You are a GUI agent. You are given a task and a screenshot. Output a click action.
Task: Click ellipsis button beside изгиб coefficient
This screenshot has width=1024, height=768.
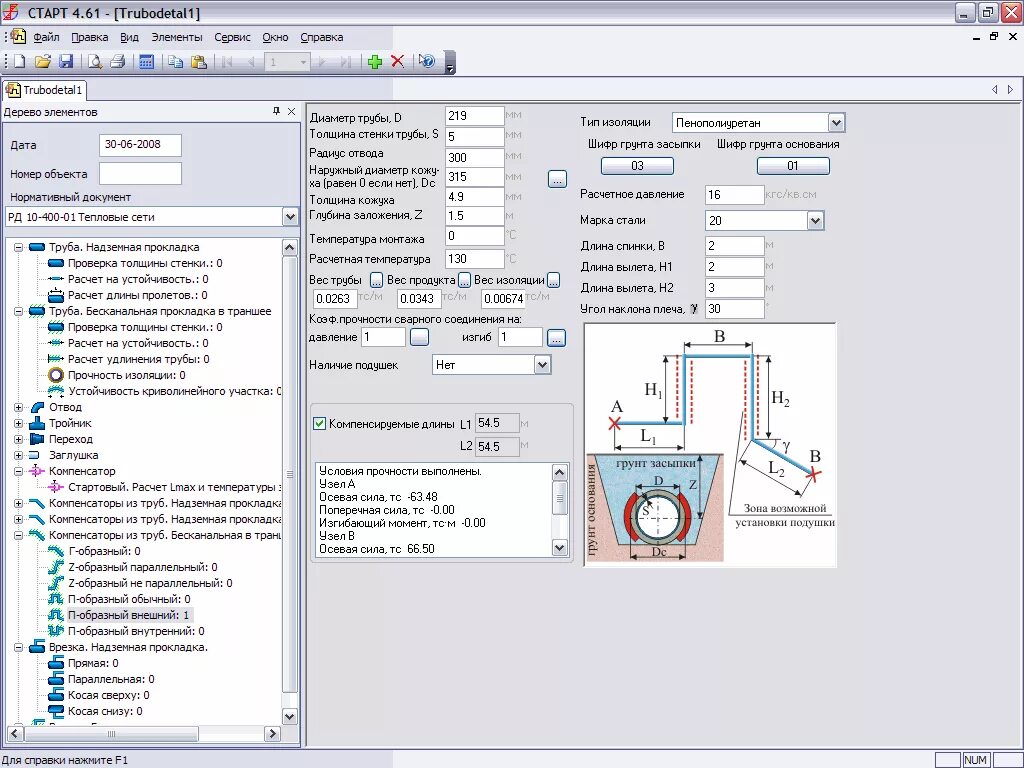point(556,338)
